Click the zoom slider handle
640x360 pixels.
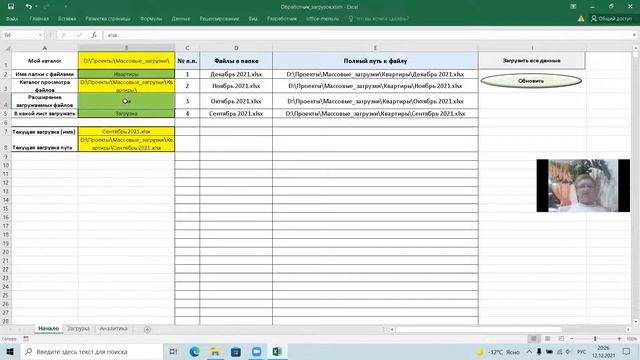point(595,339)
